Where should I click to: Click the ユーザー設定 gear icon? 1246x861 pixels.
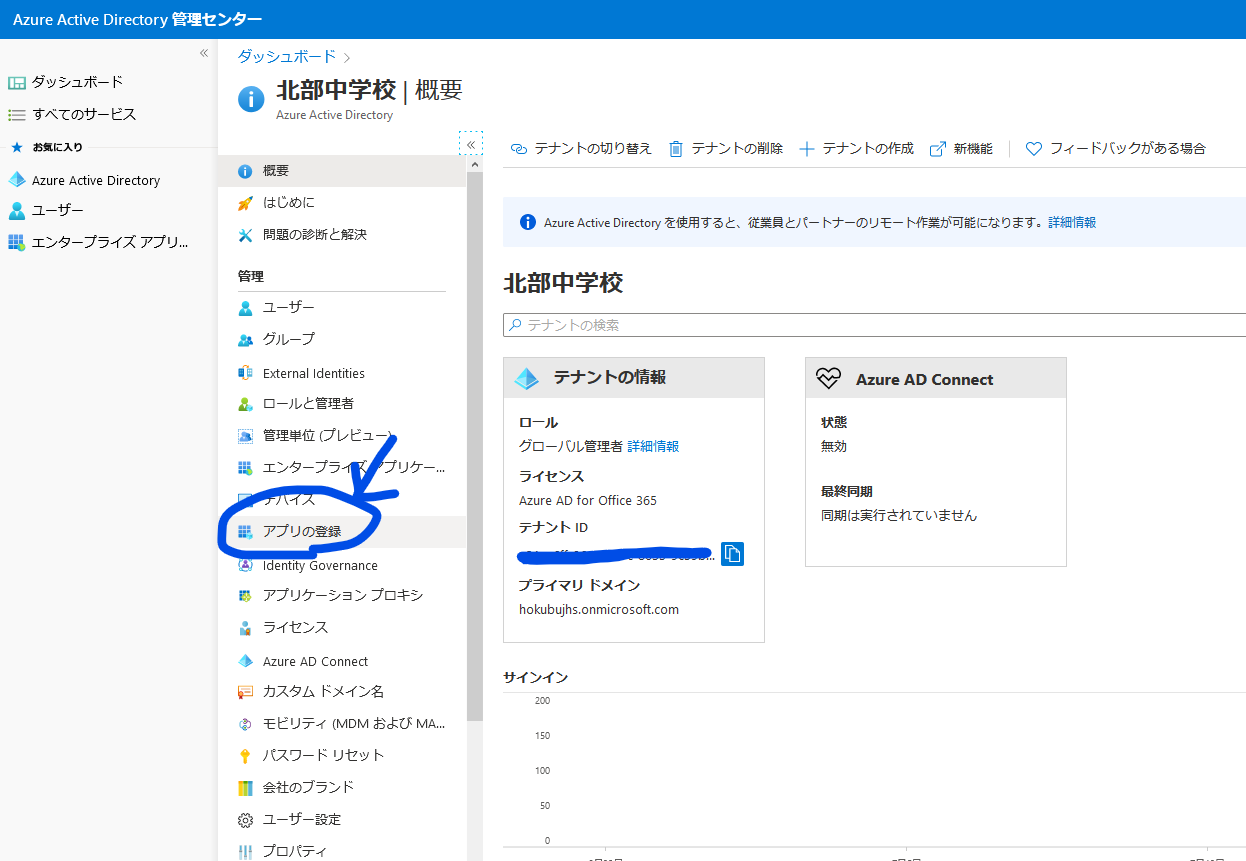tap(245, 820)
